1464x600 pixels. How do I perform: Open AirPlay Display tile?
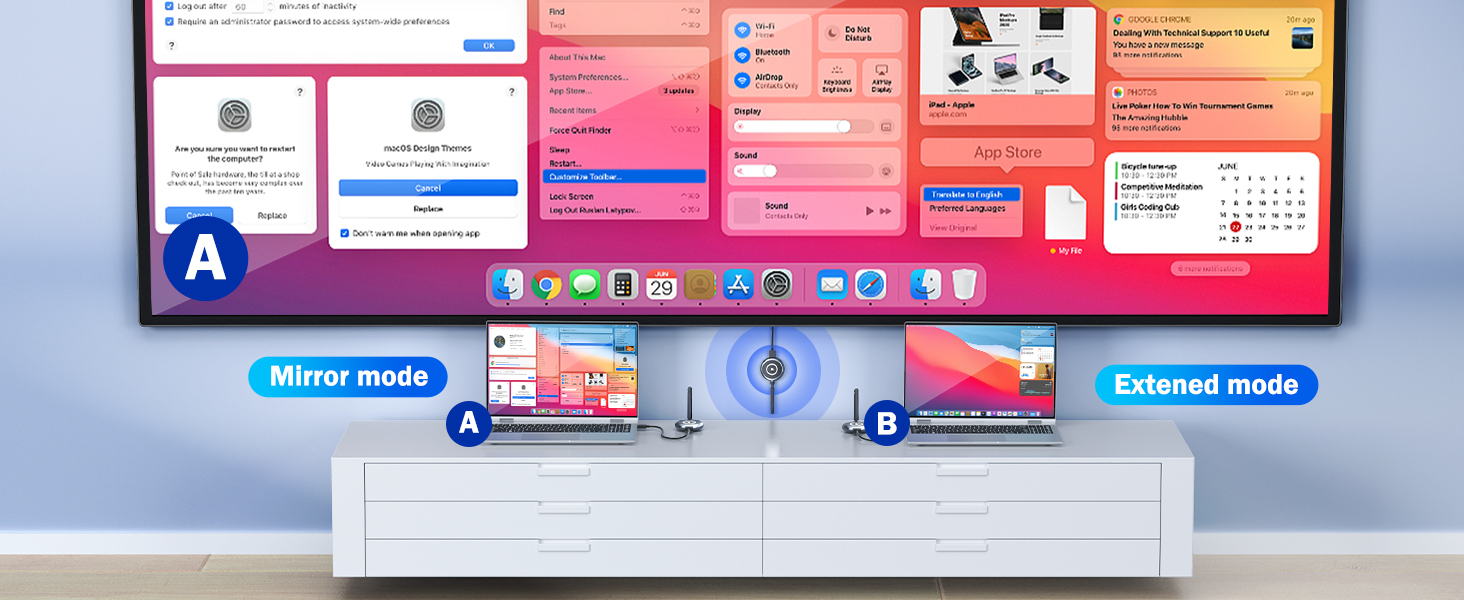[x=881, y=77]
